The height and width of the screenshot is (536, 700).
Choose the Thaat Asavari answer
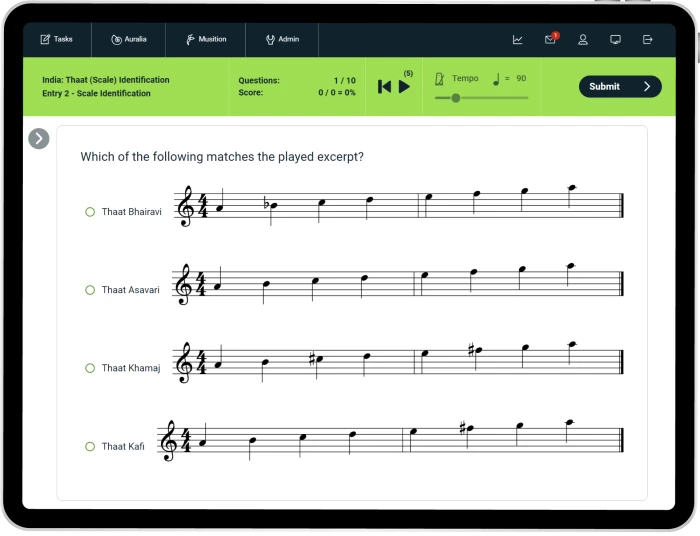click(90, 290)
